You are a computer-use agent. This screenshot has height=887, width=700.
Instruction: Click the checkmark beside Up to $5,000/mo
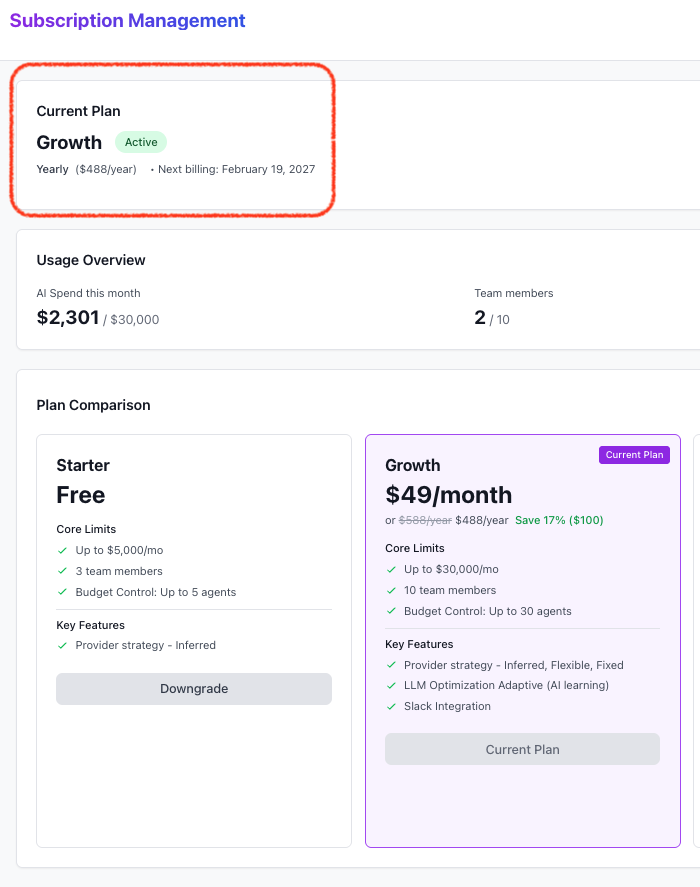[x=62, y=550]
